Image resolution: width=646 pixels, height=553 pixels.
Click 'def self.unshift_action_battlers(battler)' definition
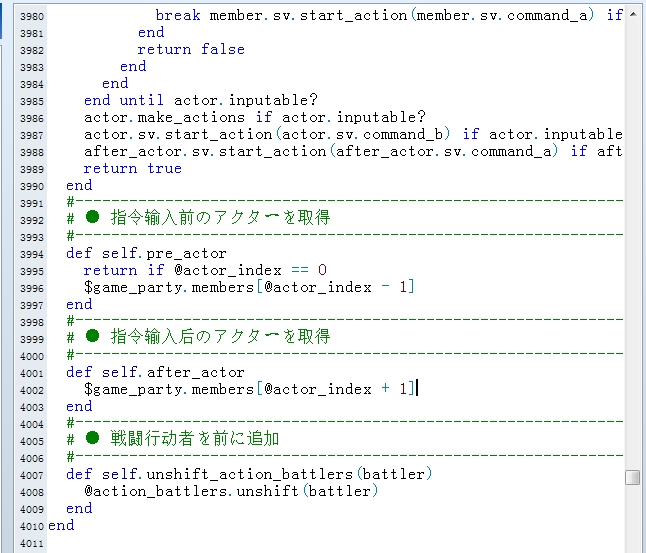tap(249, 474)
